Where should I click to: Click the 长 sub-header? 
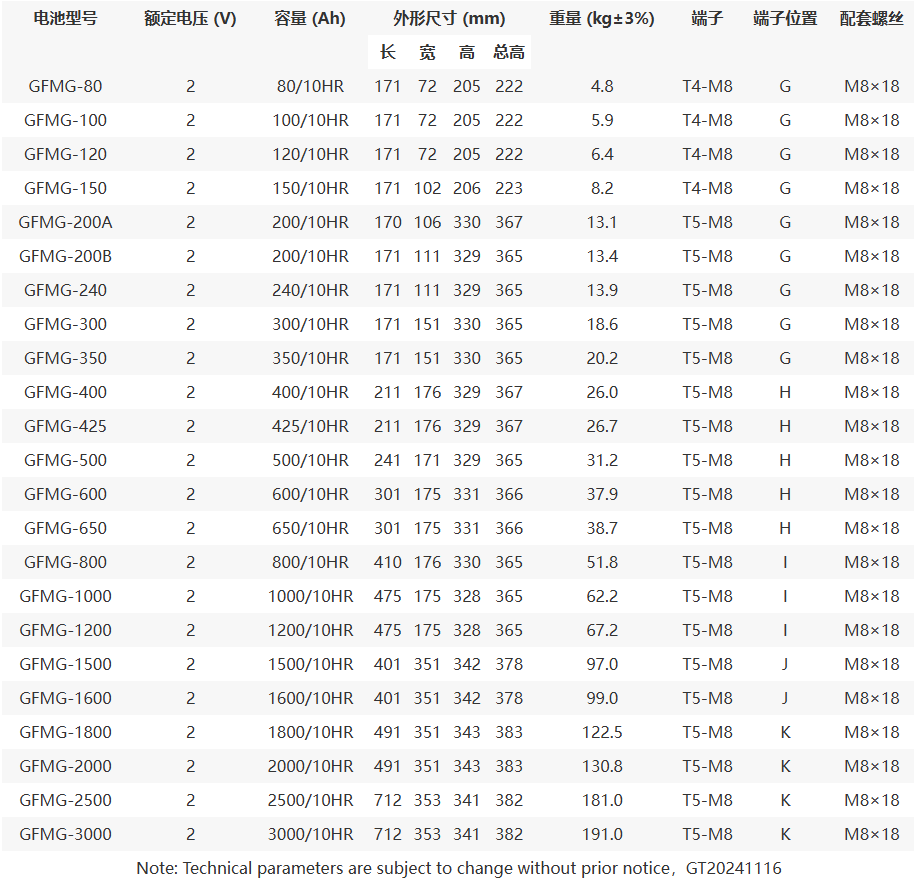click(x=388, y=52)
